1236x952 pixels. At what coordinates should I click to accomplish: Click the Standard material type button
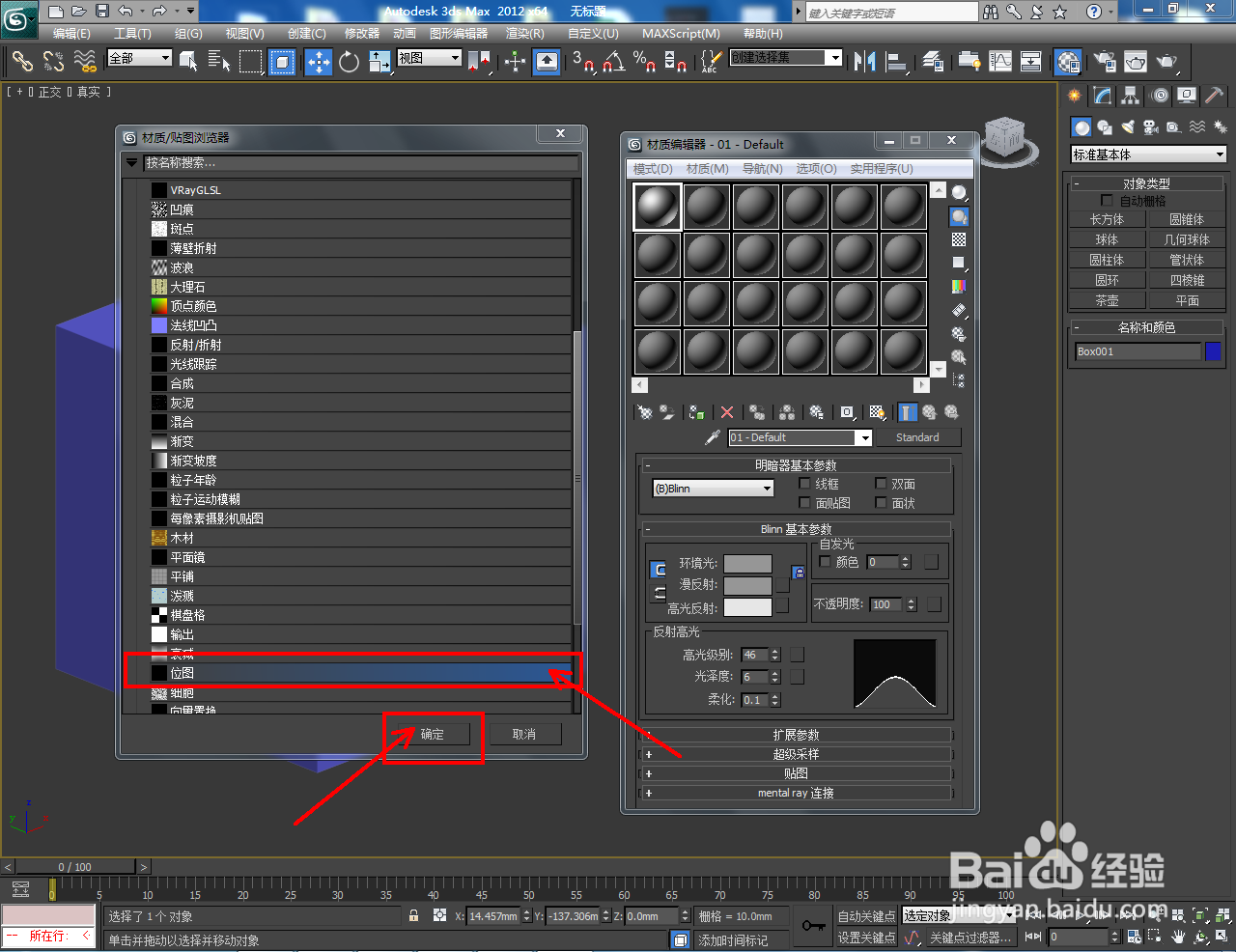916,437
